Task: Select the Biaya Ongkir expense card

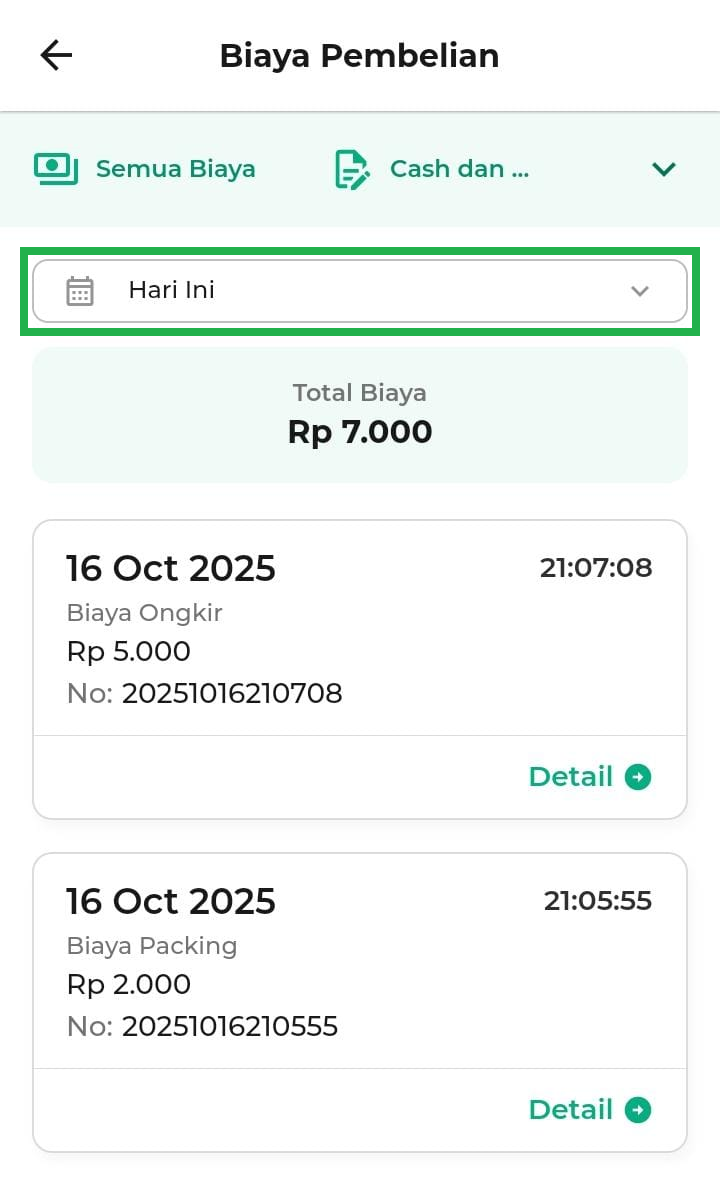Action: click(360, 630)
